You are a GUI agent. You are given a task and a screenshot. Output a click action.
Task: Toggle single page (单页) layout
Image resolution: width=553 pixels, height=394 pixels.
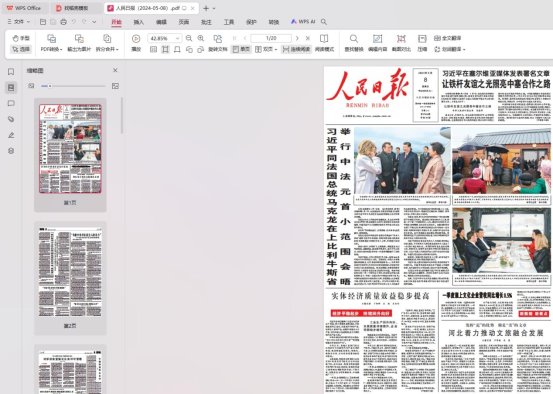tap(241, 49)
